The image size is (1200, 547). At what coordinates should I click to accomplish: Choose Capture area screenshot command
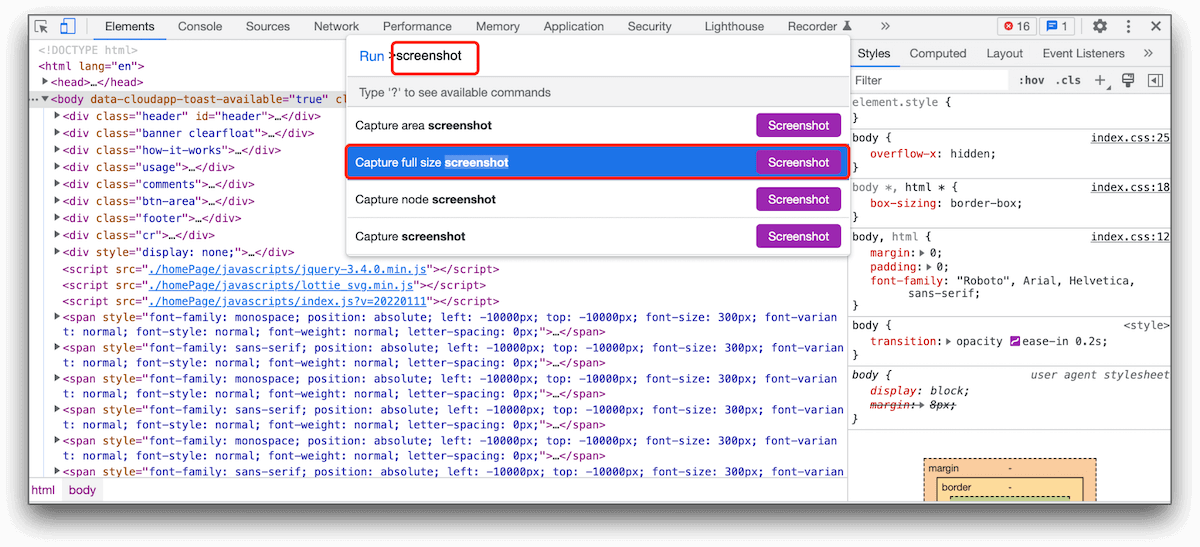[x=599, y=125]
